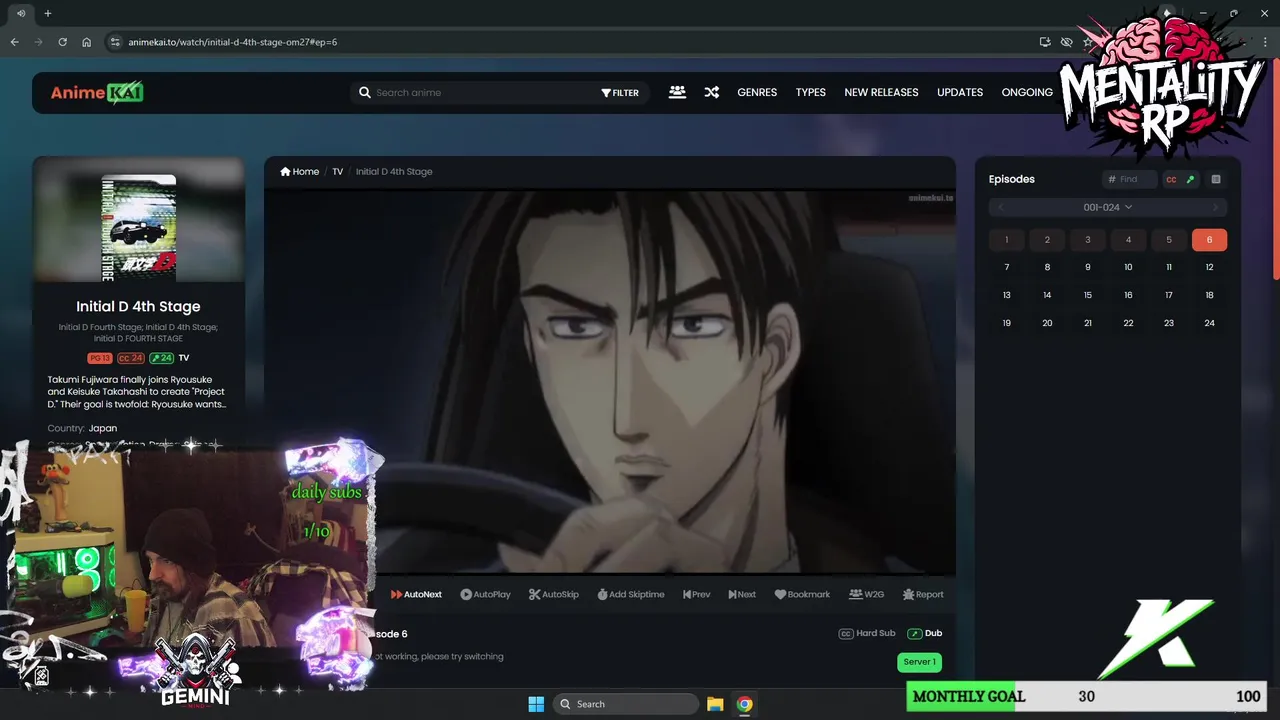This screenshot has height=720, width=1280.
Task: Go to the Next episode
Action: (x=743, y=594)
